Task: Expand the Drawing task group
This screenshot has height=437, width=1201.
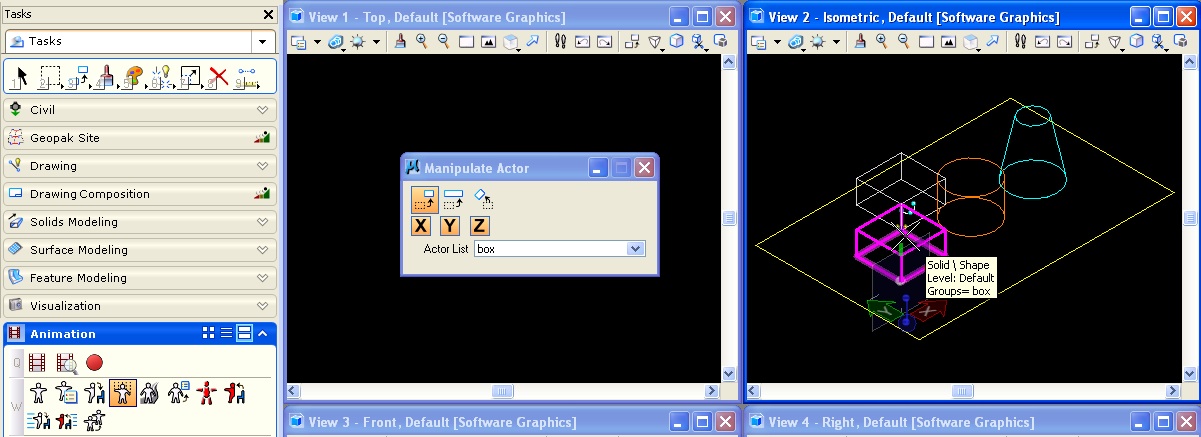Action: pos(262,166)
